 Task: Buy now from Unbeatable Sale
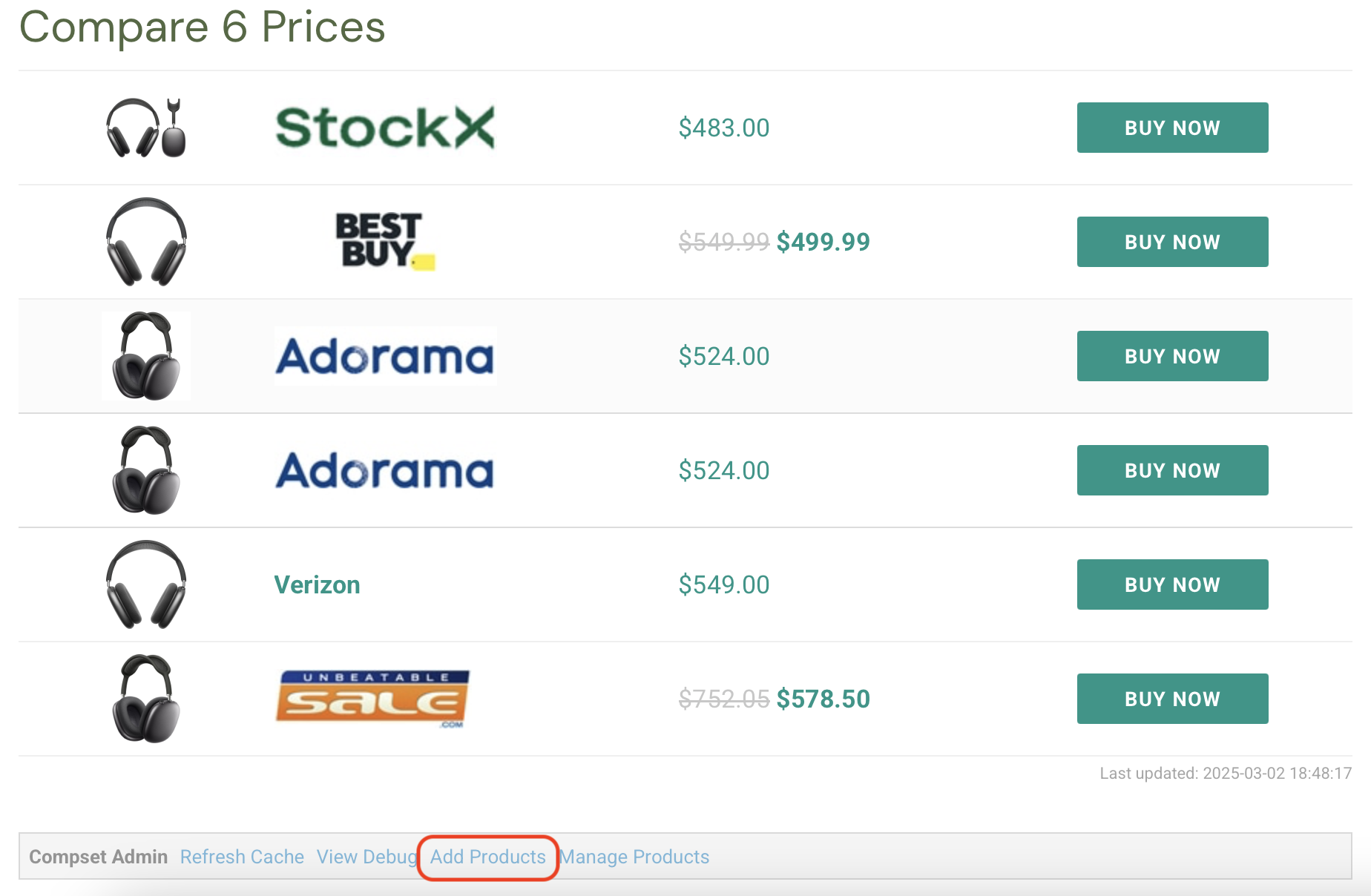tap(1172, 699)
